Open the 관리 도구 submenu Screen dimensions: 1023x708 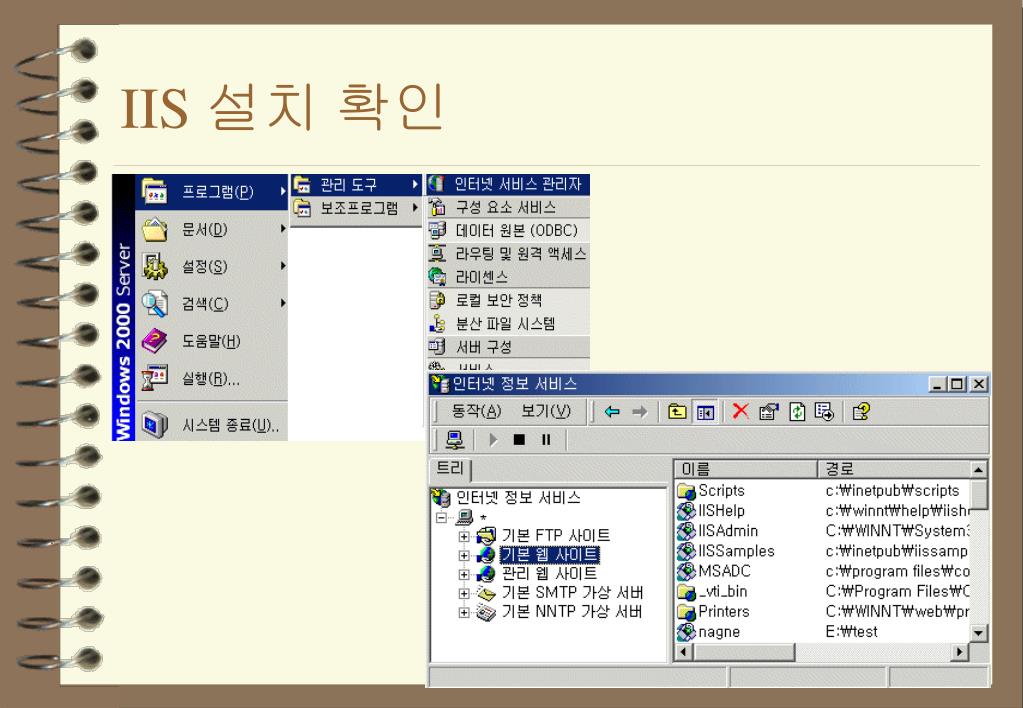pyautogui.click(x=356, y=185)
